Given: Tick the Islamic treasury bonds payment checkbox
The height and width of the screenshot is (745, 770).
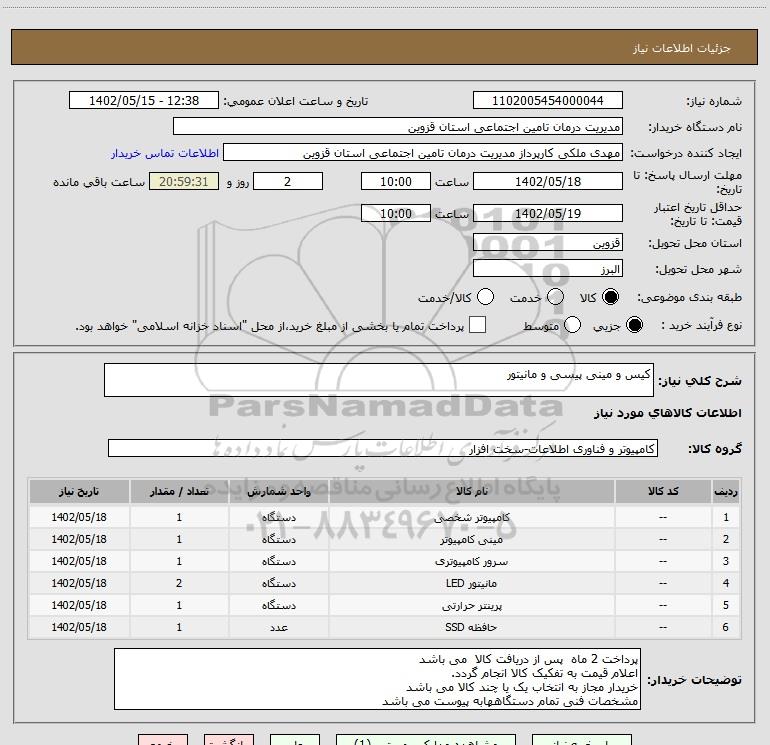Looking at the screenshot, I should click(x=477, y=325).
